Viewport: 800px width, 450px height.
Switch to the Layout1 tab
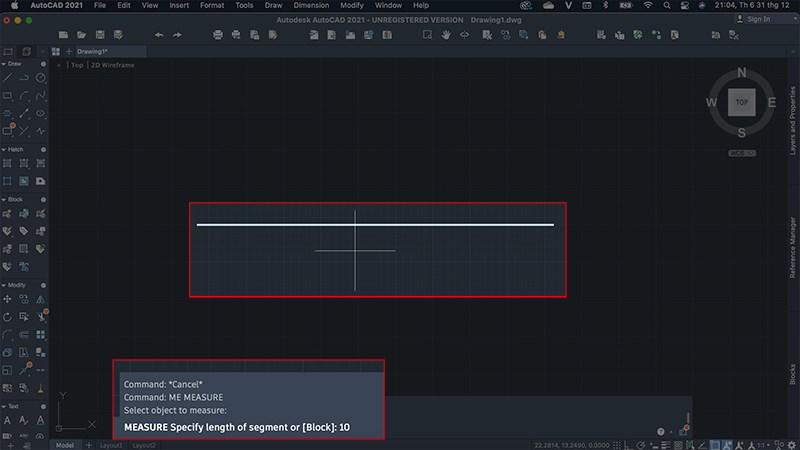pos(111,445)
